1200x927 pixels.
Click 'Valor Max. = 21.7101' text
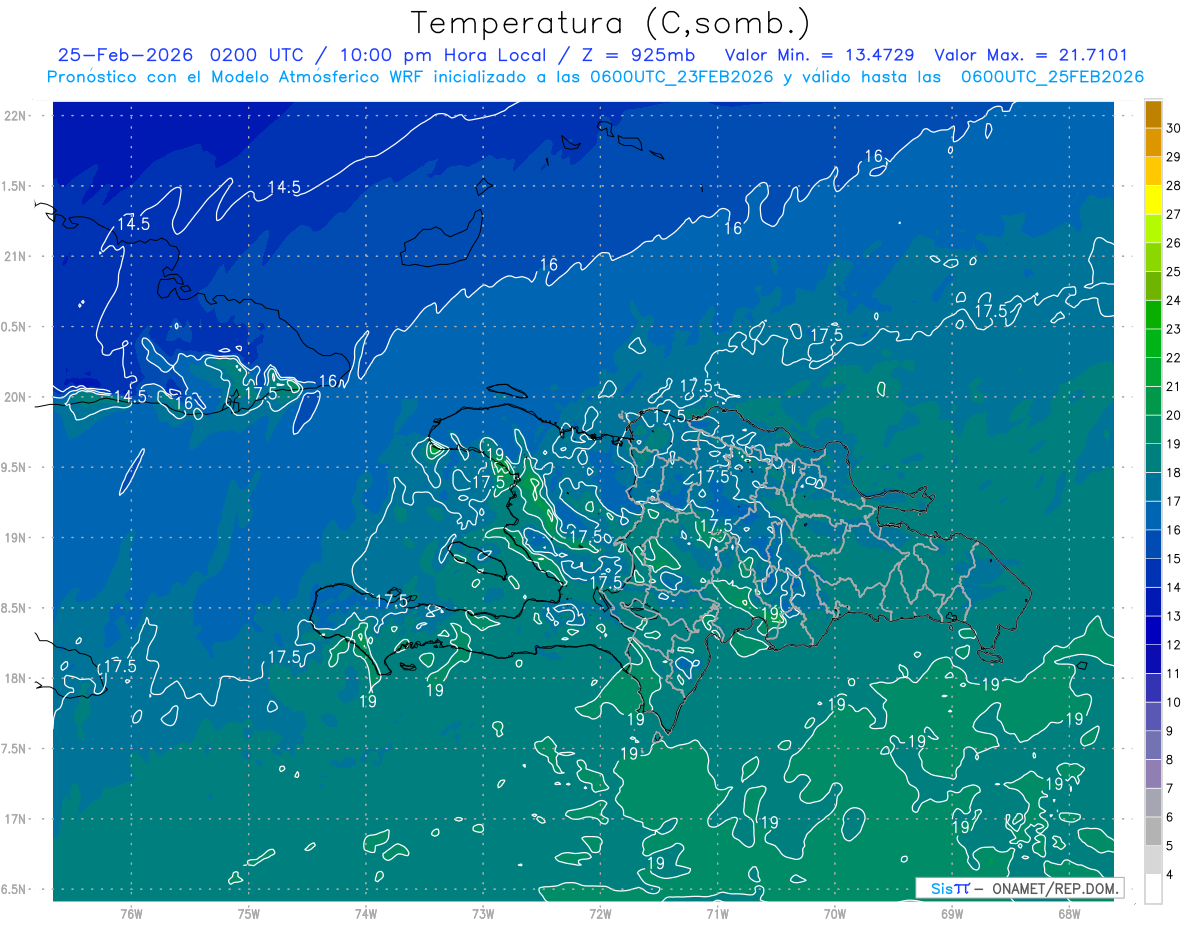click(x=1031, y=55)
